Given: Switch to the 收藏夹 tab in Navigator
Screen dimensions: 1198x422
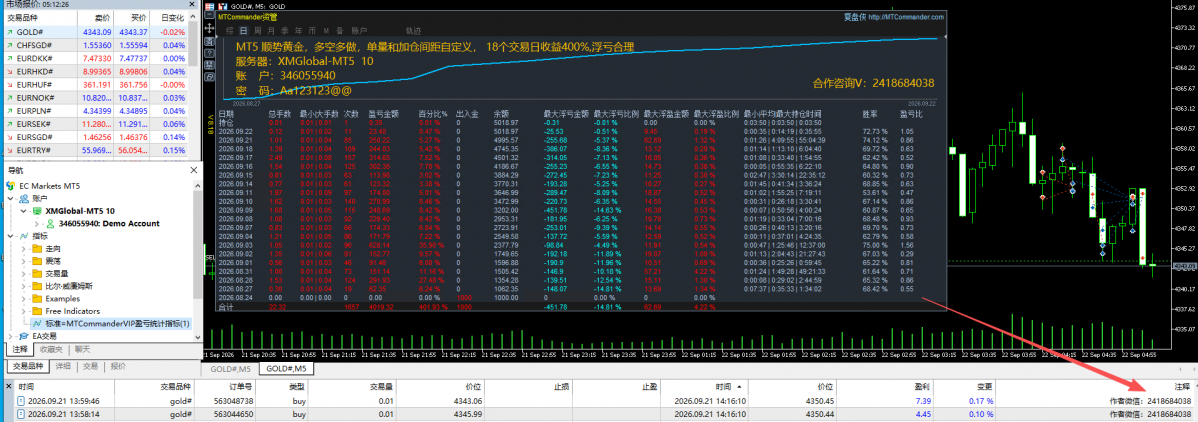Looking at the screenshot, I should pos(51,349).
